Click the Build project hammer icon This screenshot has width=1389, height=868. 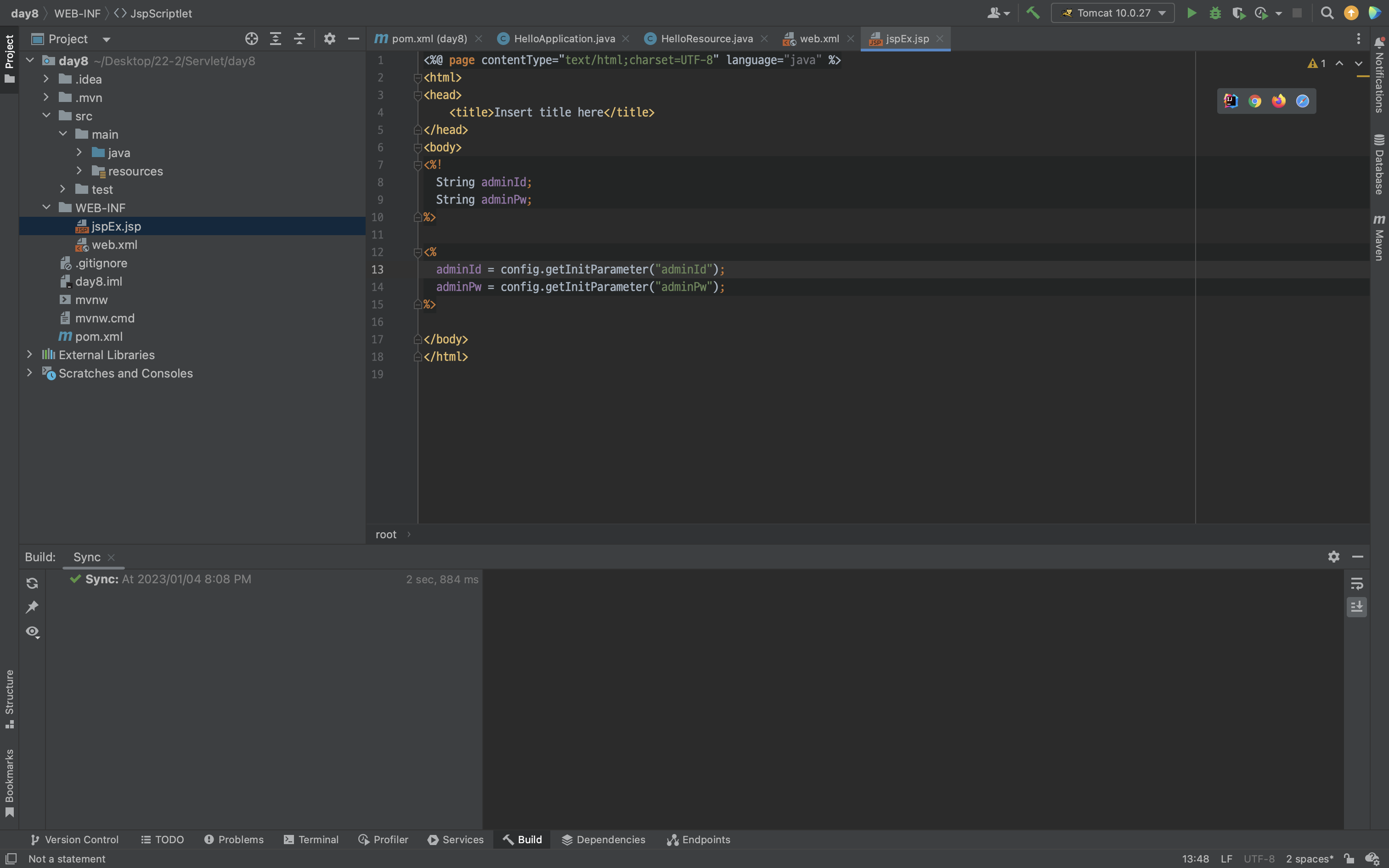[1033, 13]
